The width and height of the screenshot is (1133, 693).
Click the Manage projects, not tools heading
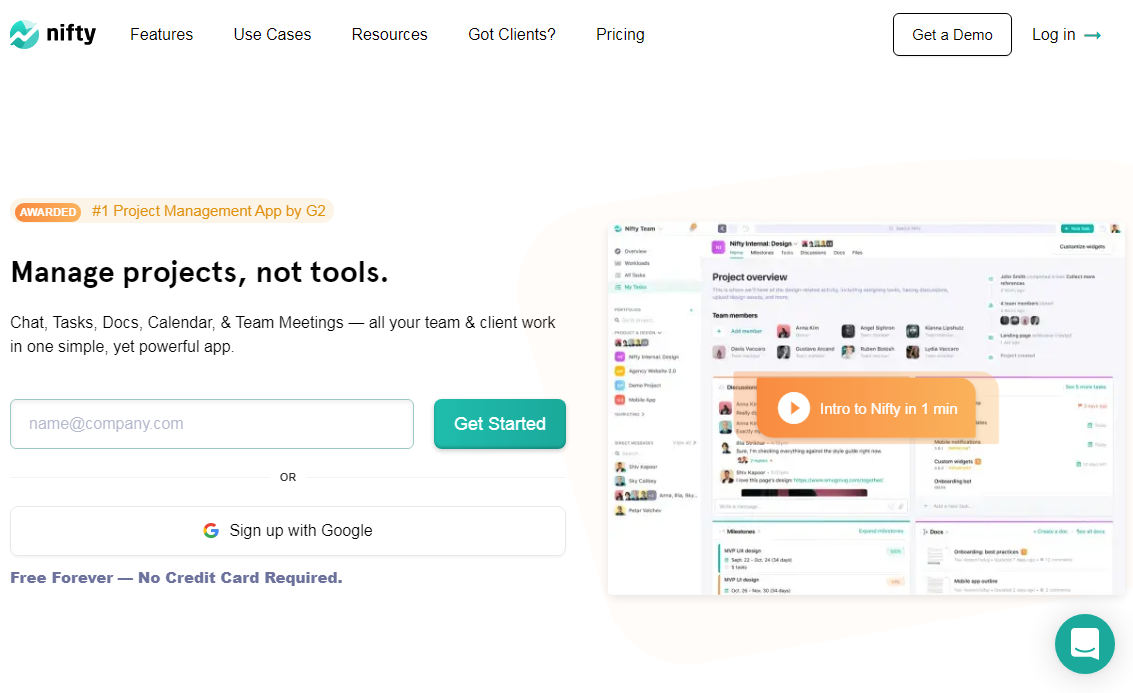[199, 272]
